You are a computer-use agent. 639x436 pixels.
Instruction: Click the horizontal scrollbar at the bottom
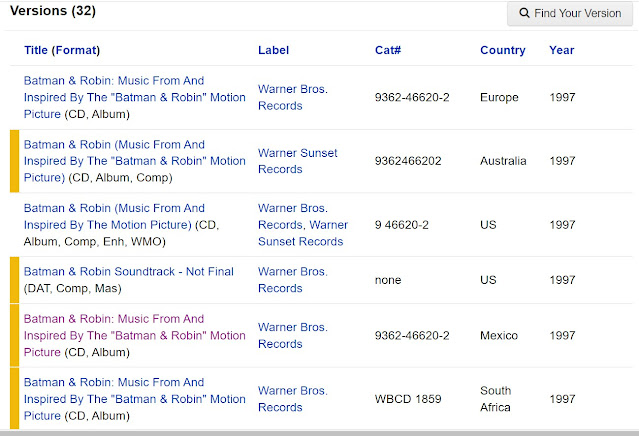[x=319, y=432]
